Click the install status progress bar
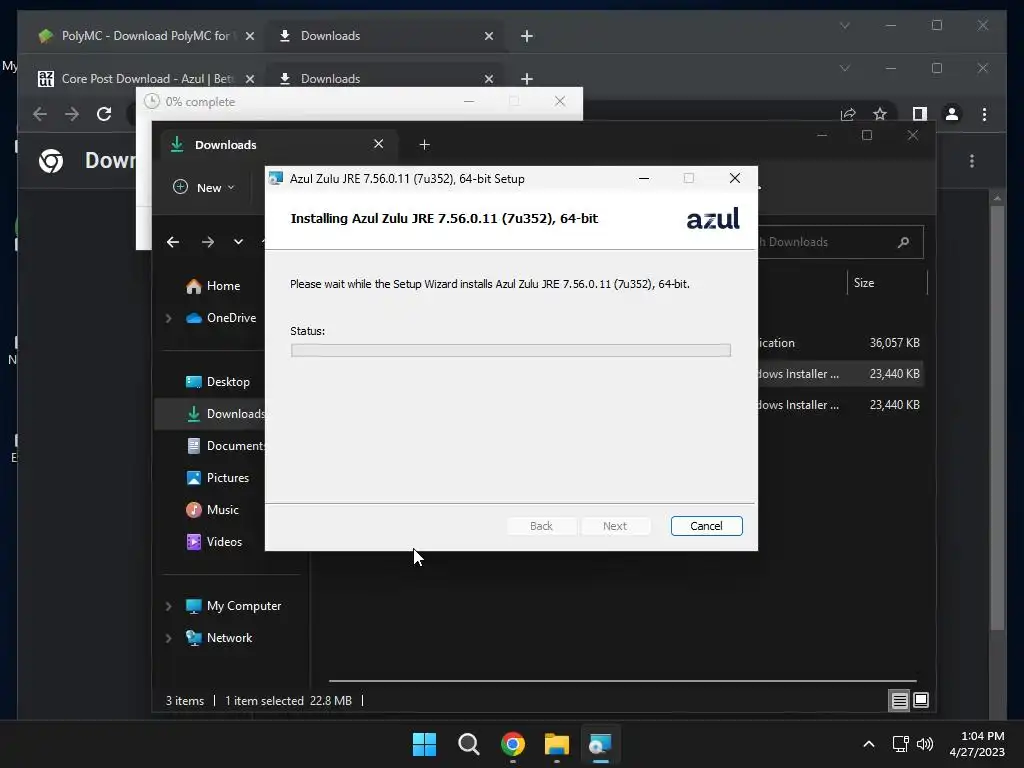Image resolution: width=1024 pixels, height=768 pixels. pos(511,351)
